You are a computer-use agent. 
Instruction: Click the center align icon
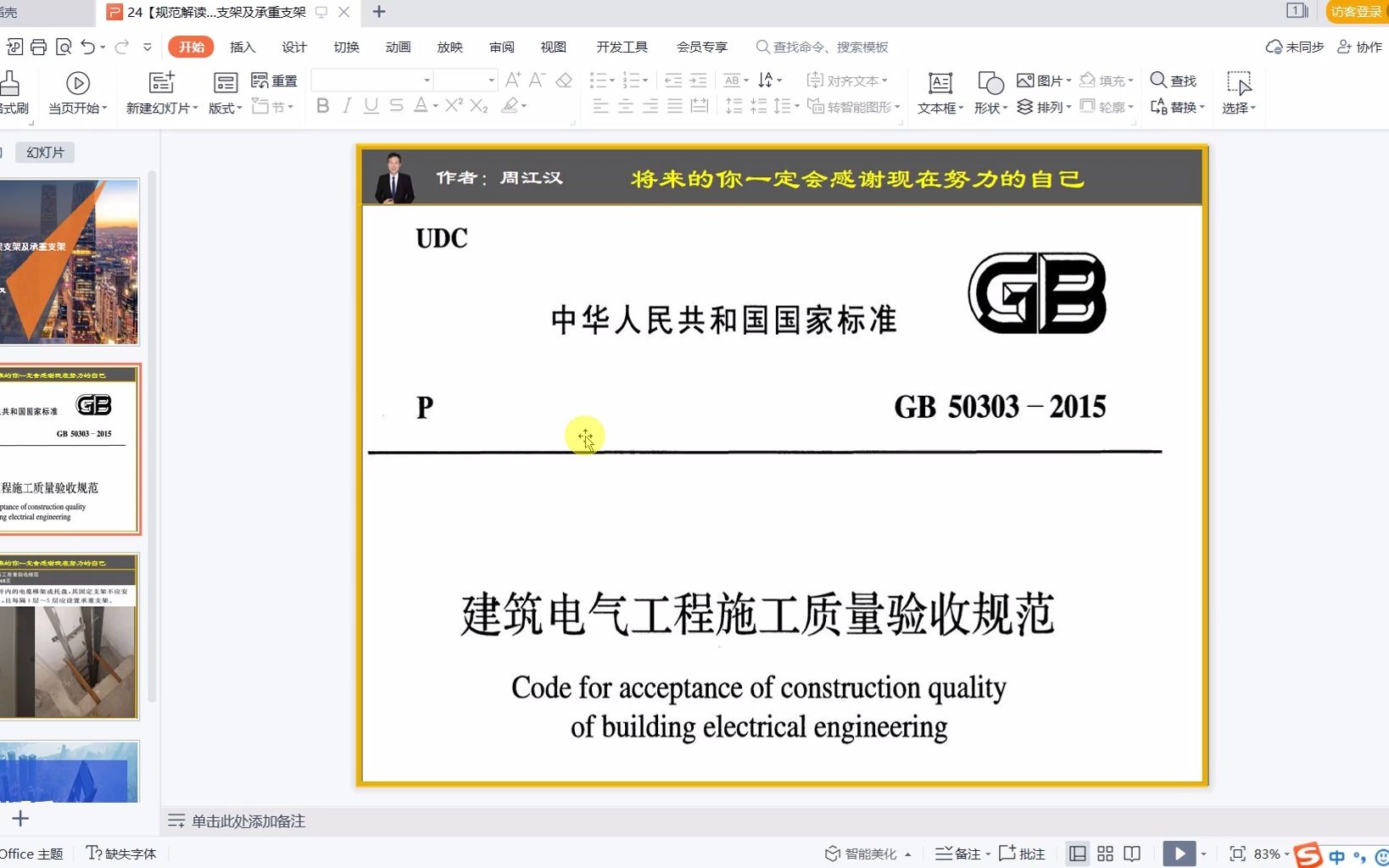click(625, 106)
